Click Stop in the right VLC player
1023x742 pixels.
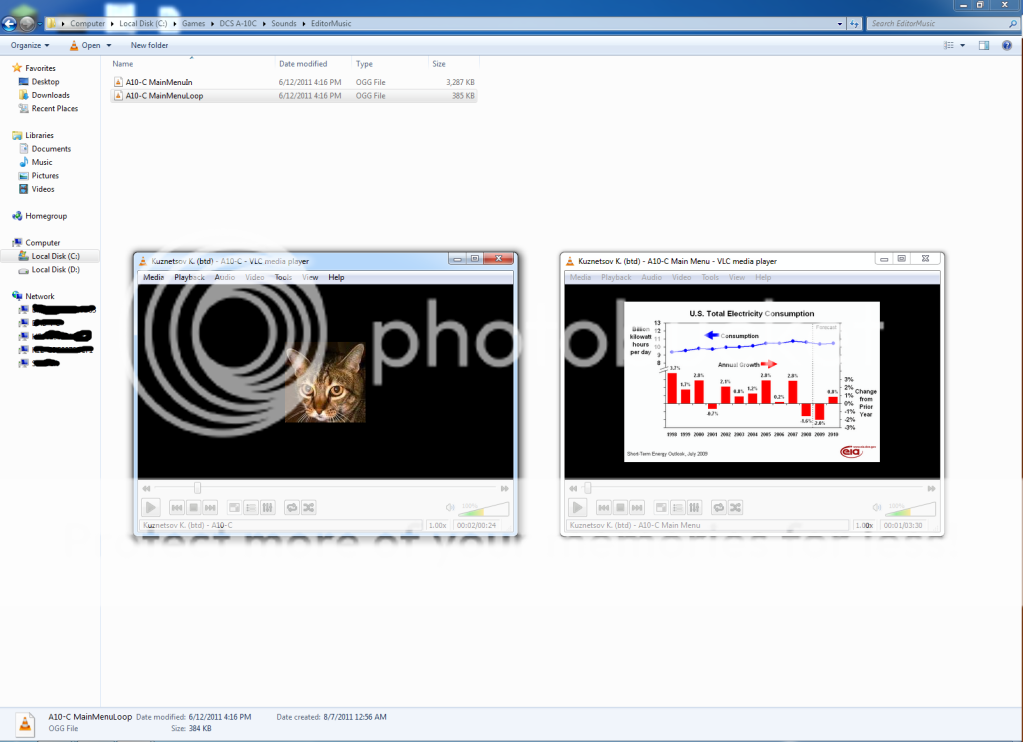coord(619,508)
